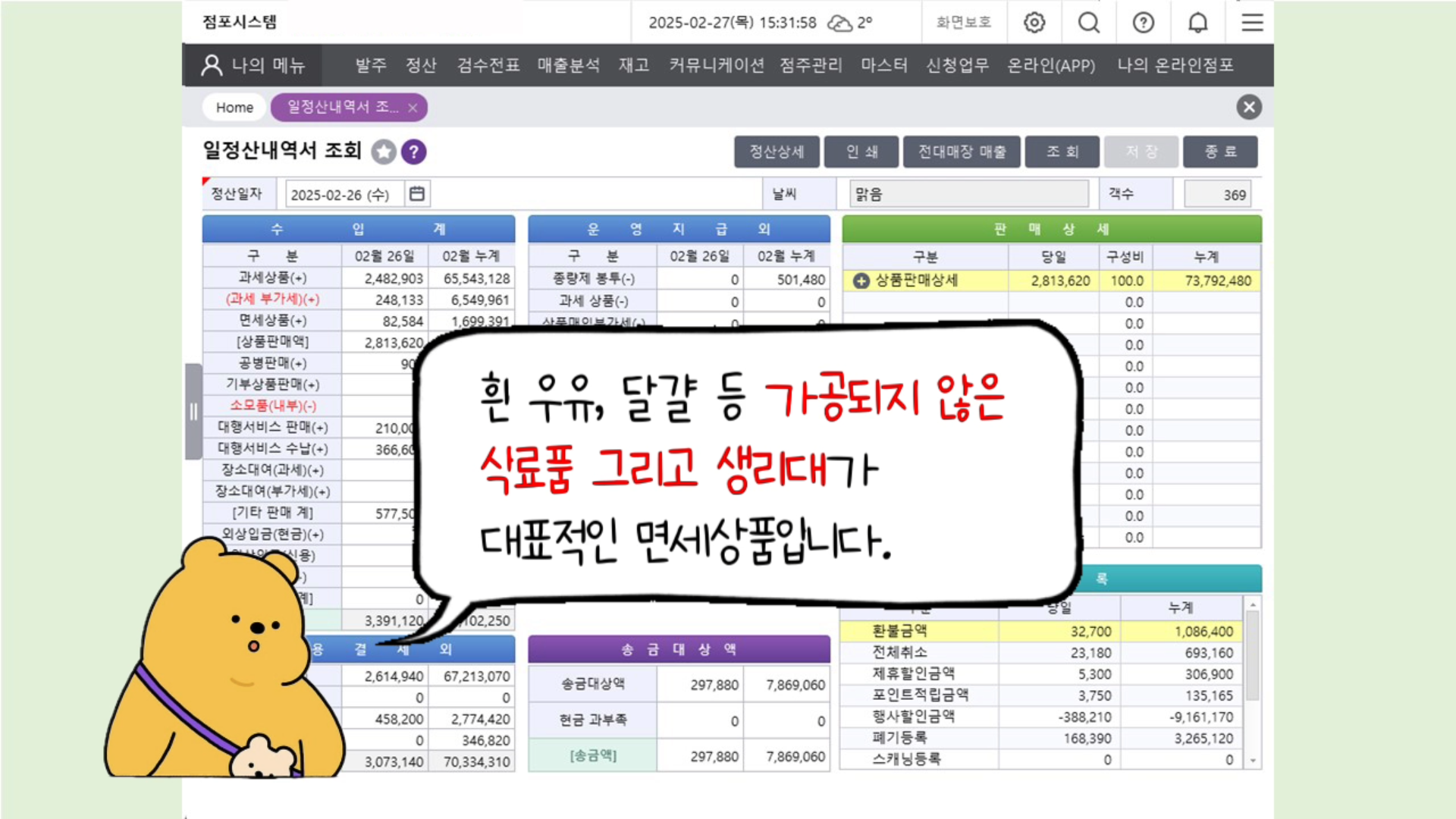1456x819 pixels.
Task: Click the 조회 button
Action: tap(1062, 152)
